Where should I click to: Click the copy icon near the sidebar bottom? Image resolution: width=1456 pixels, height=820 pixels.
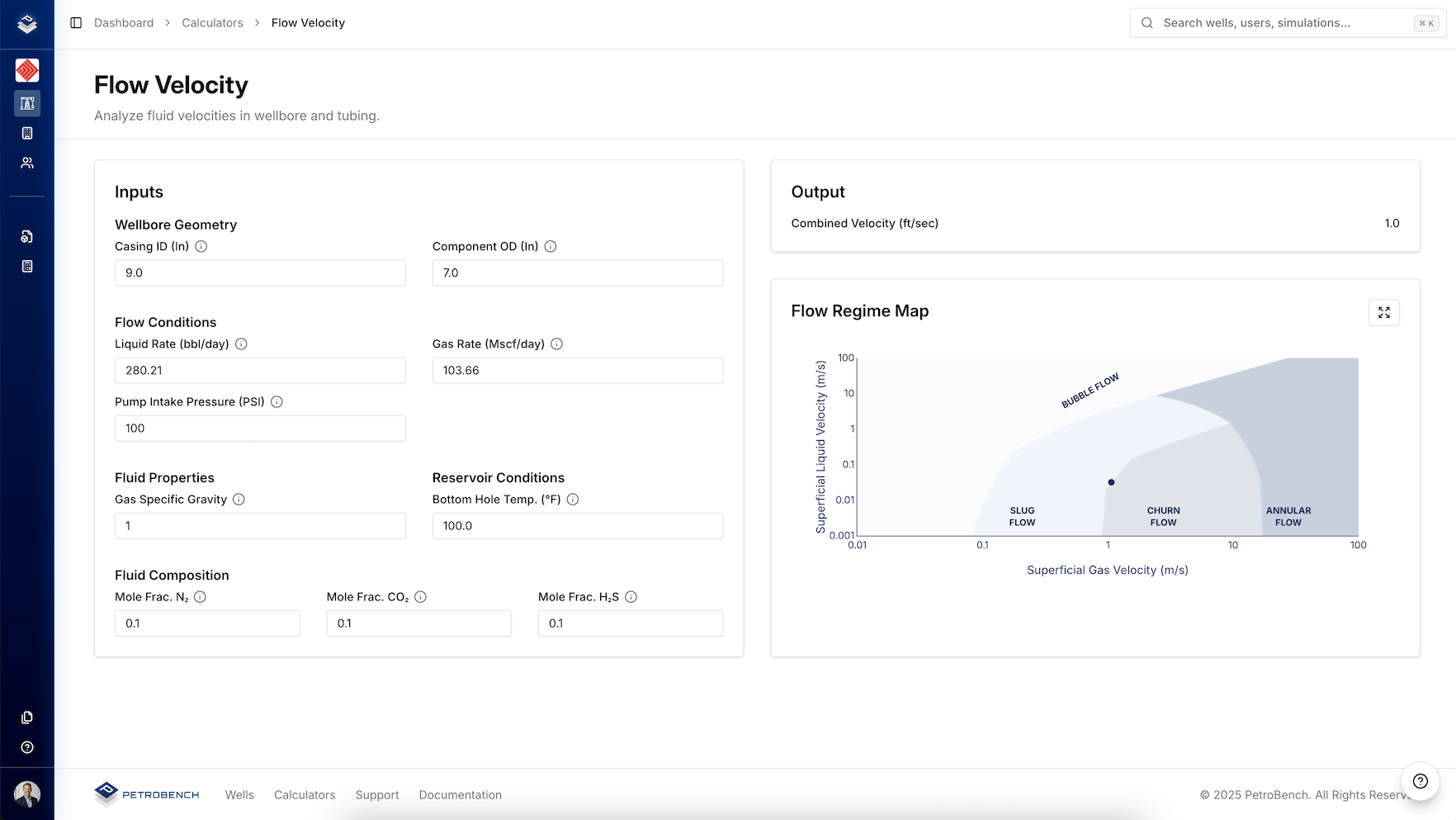pos(27,718)
